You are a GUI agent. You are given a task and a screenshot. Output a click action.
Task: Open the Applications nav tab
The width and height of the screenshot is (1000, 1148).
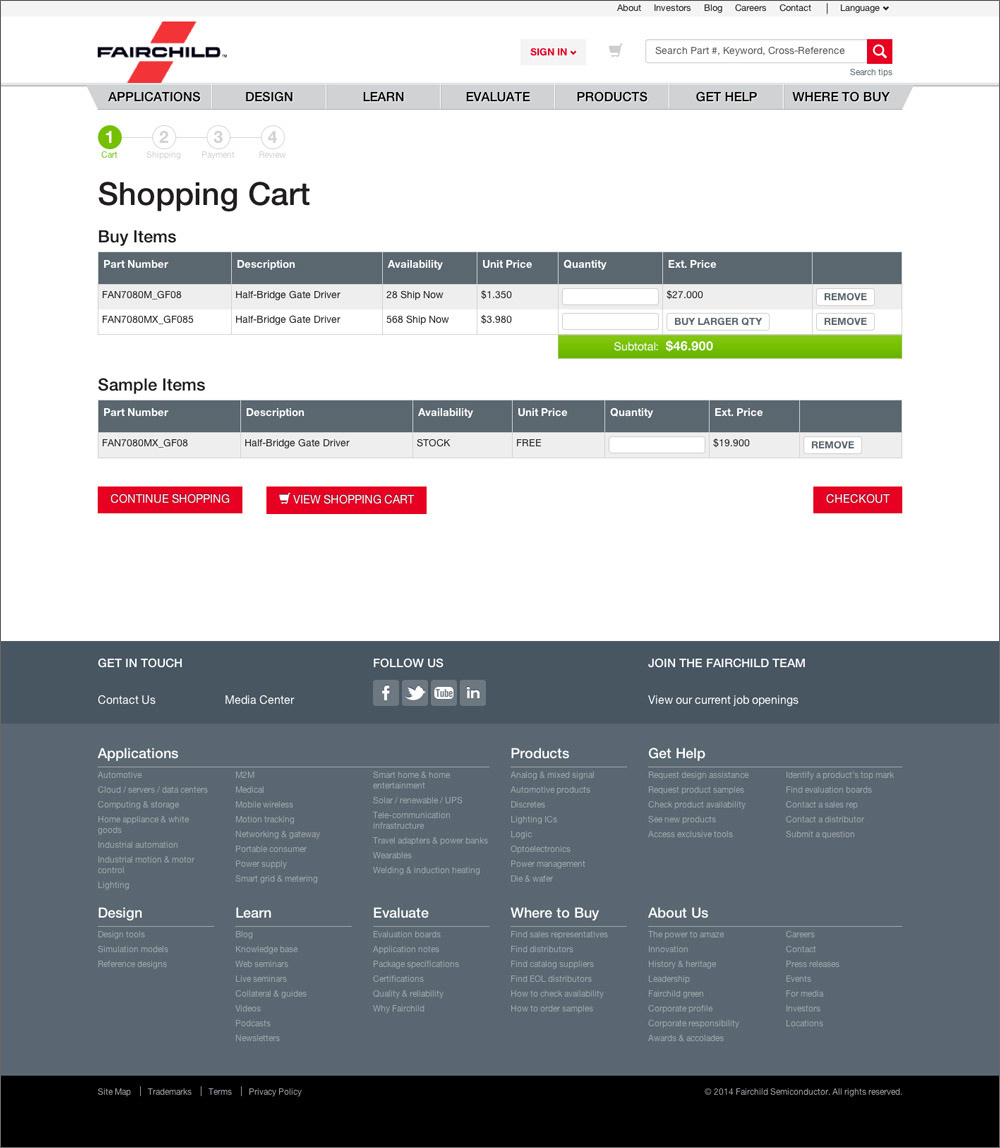pos(154,97)
